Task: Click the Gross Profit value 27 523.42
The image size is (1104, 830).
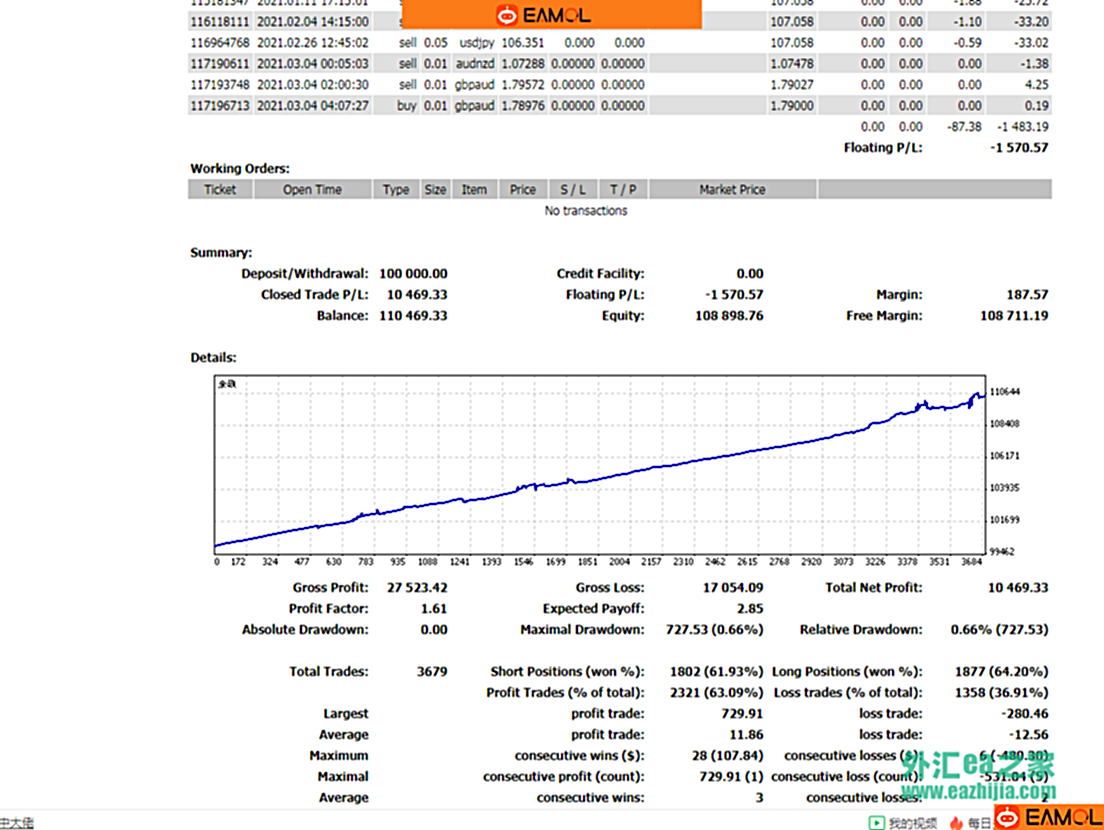Action: 417,588
